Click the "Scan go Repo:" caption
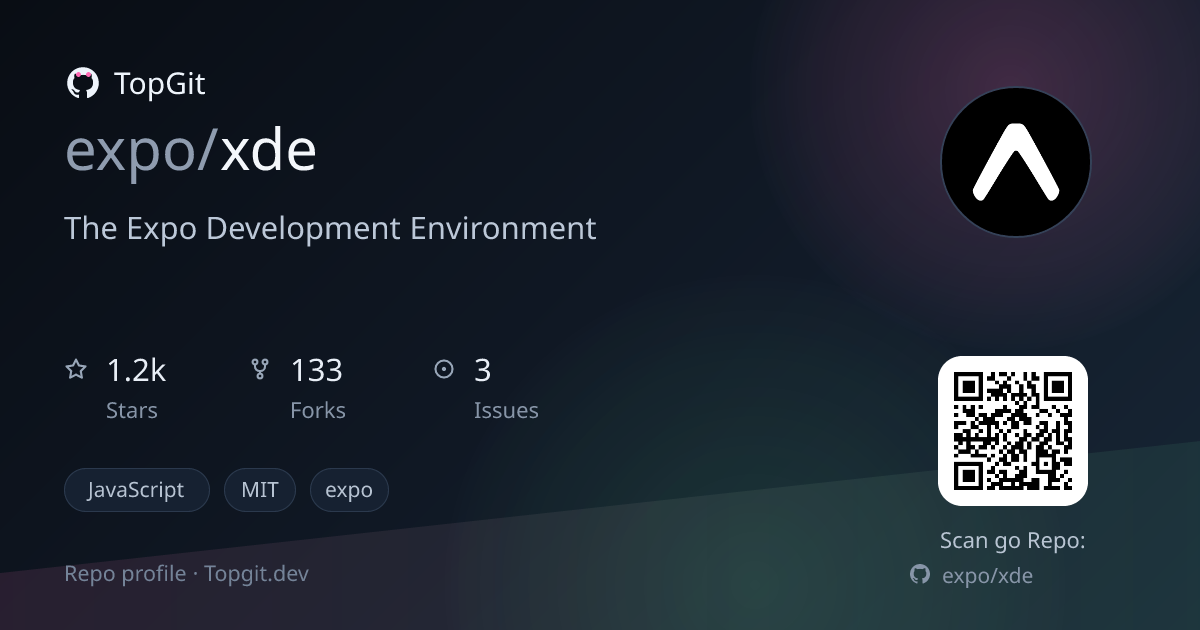 click(1013, 541)
